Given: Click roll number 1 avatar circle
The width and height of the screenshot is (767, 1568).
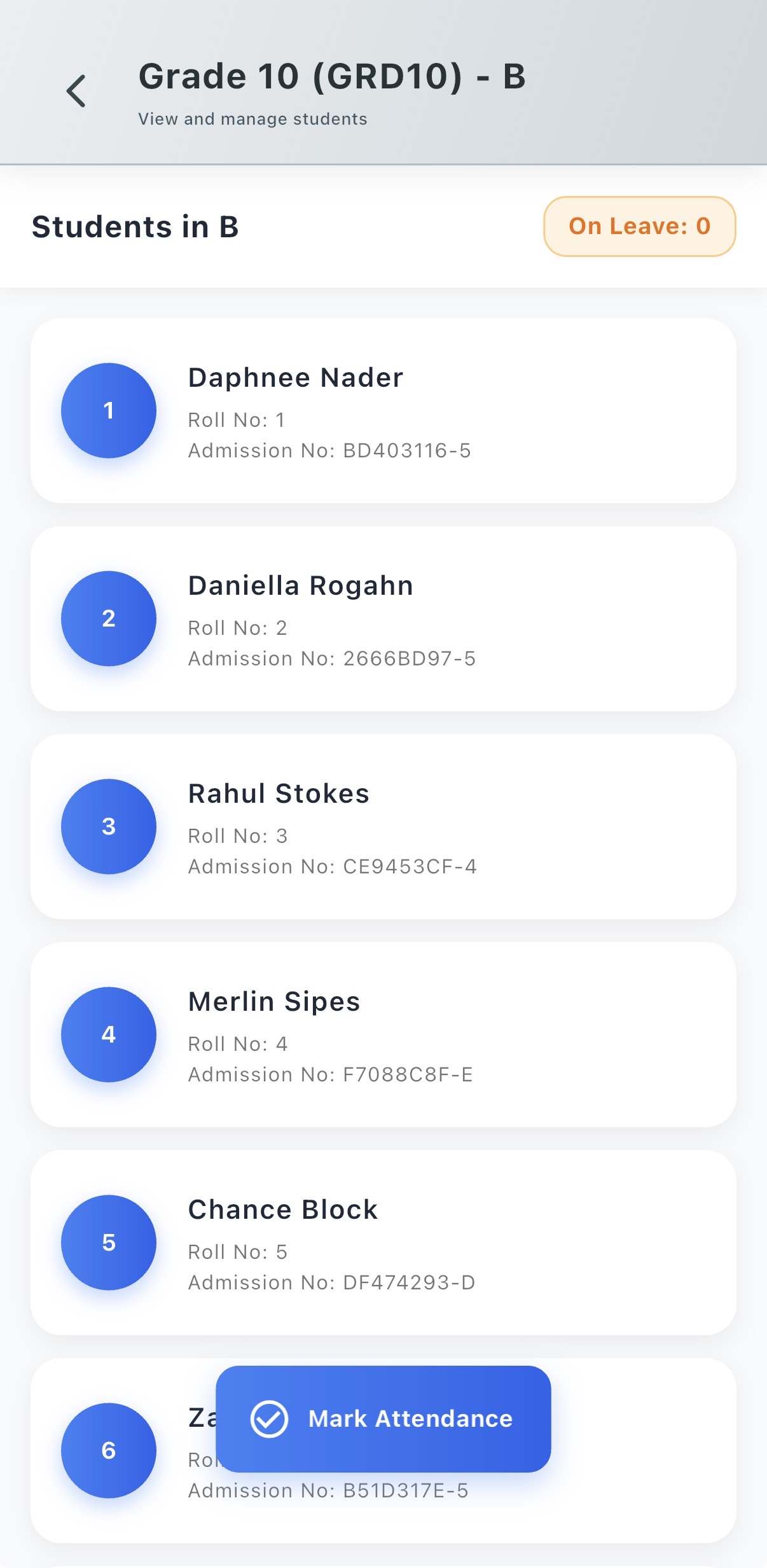Looking at the screenshot, I should pyautogui.click(x=109, y=410).
